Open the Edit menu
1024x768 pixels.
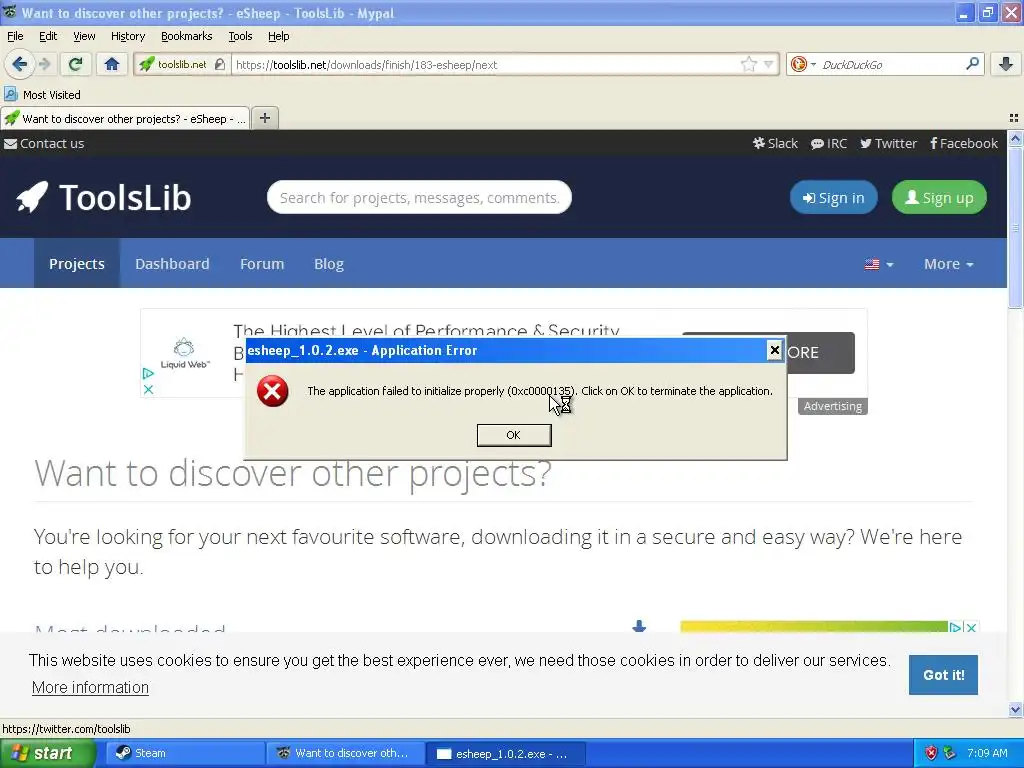tap(48, 36)
